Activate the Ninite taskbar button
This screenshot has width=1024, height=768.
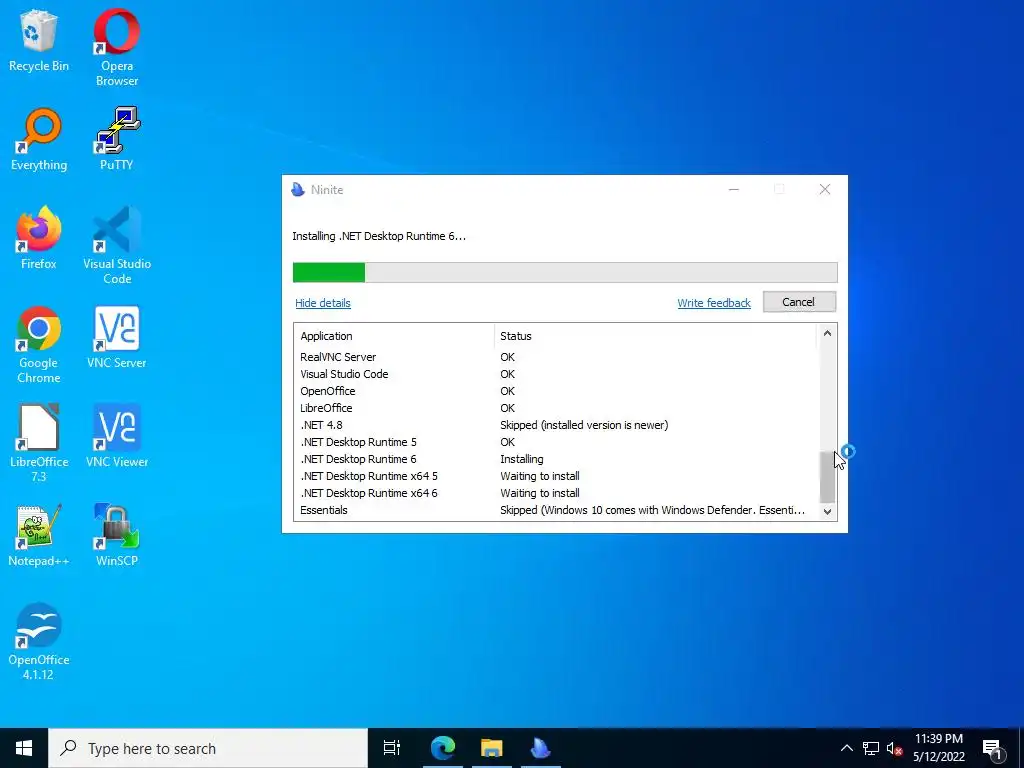[x=541, y=748]
